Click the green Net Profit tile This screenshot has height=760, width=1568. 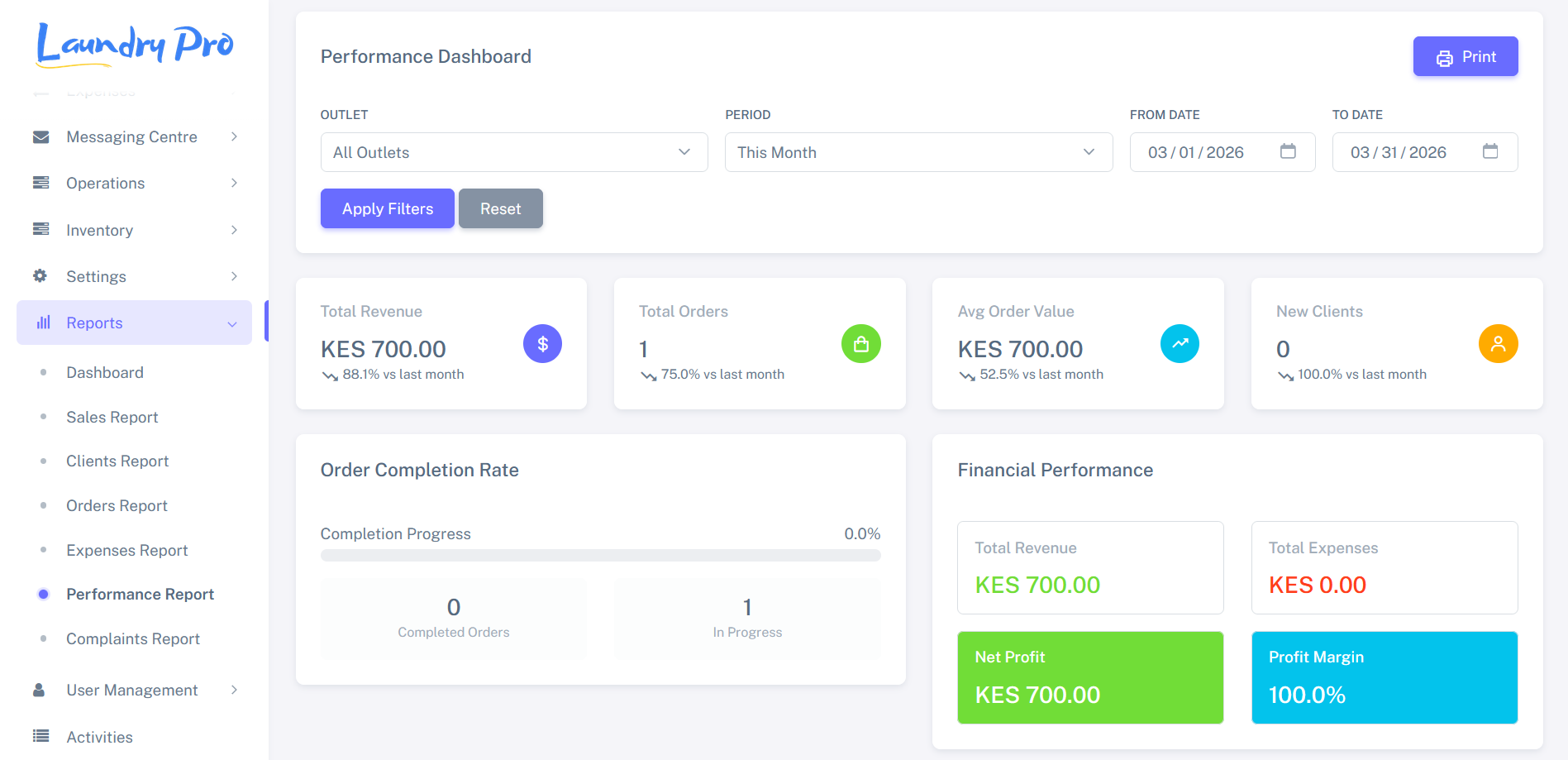tap(1090, 677)
